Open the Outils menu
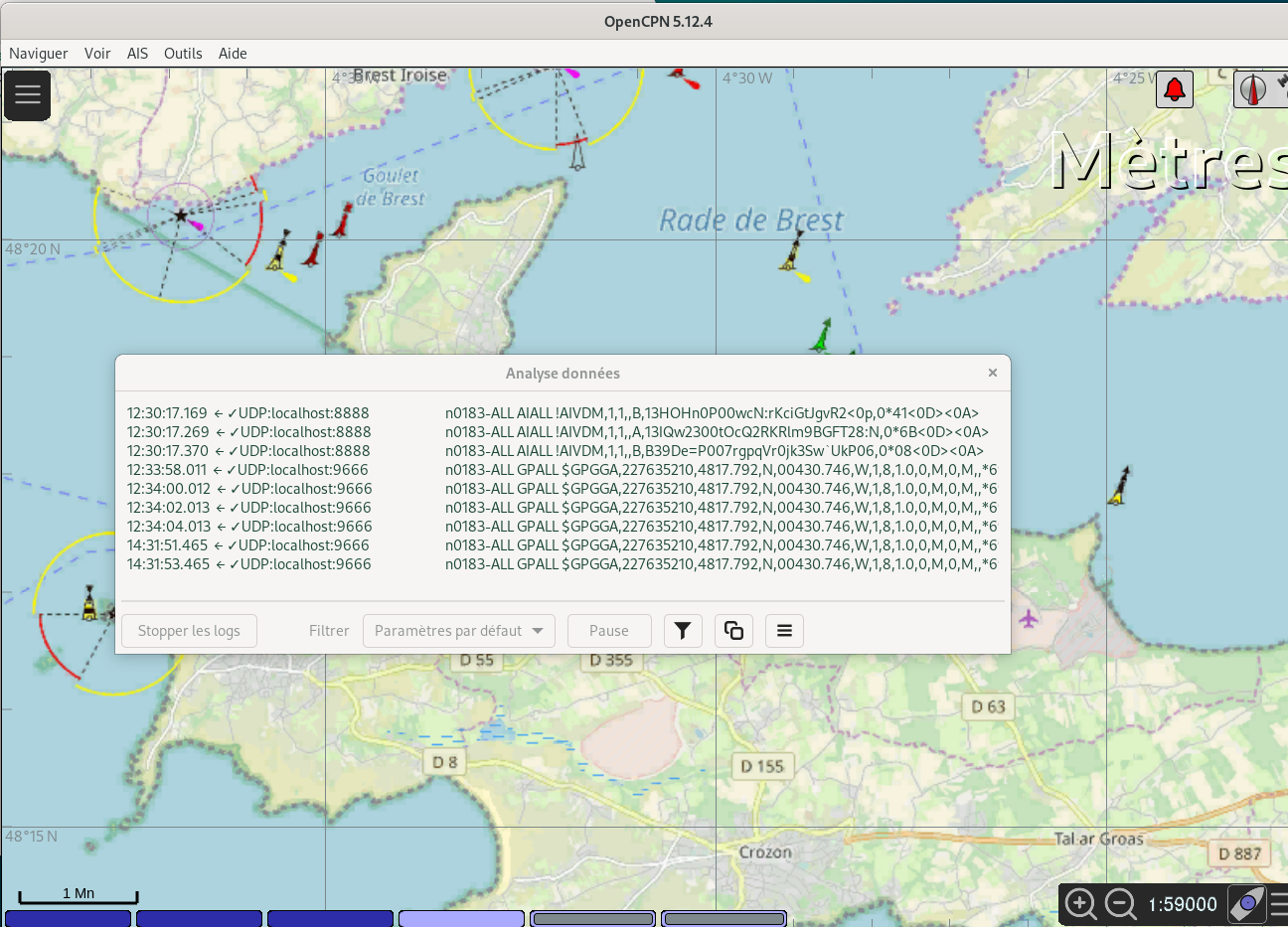The width and height of the screenshot is (1288, 927). (x=183, y=54)
